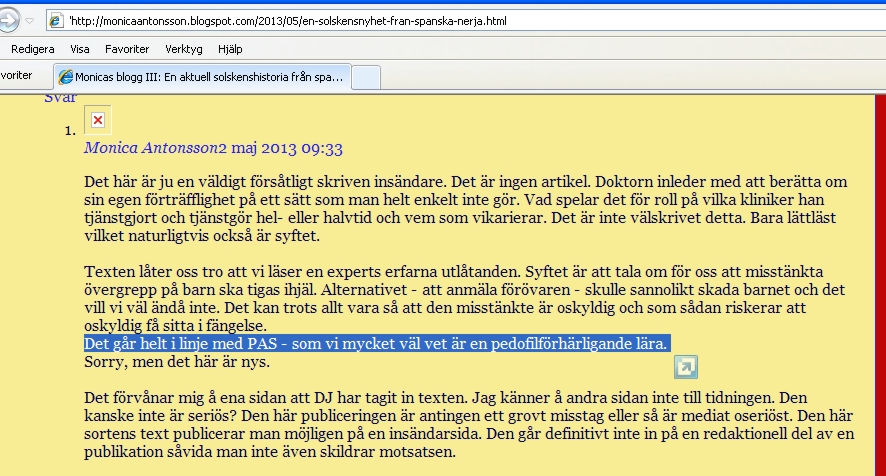
Task: Open the Verktyg menu
Action: (x=184, y=49)
